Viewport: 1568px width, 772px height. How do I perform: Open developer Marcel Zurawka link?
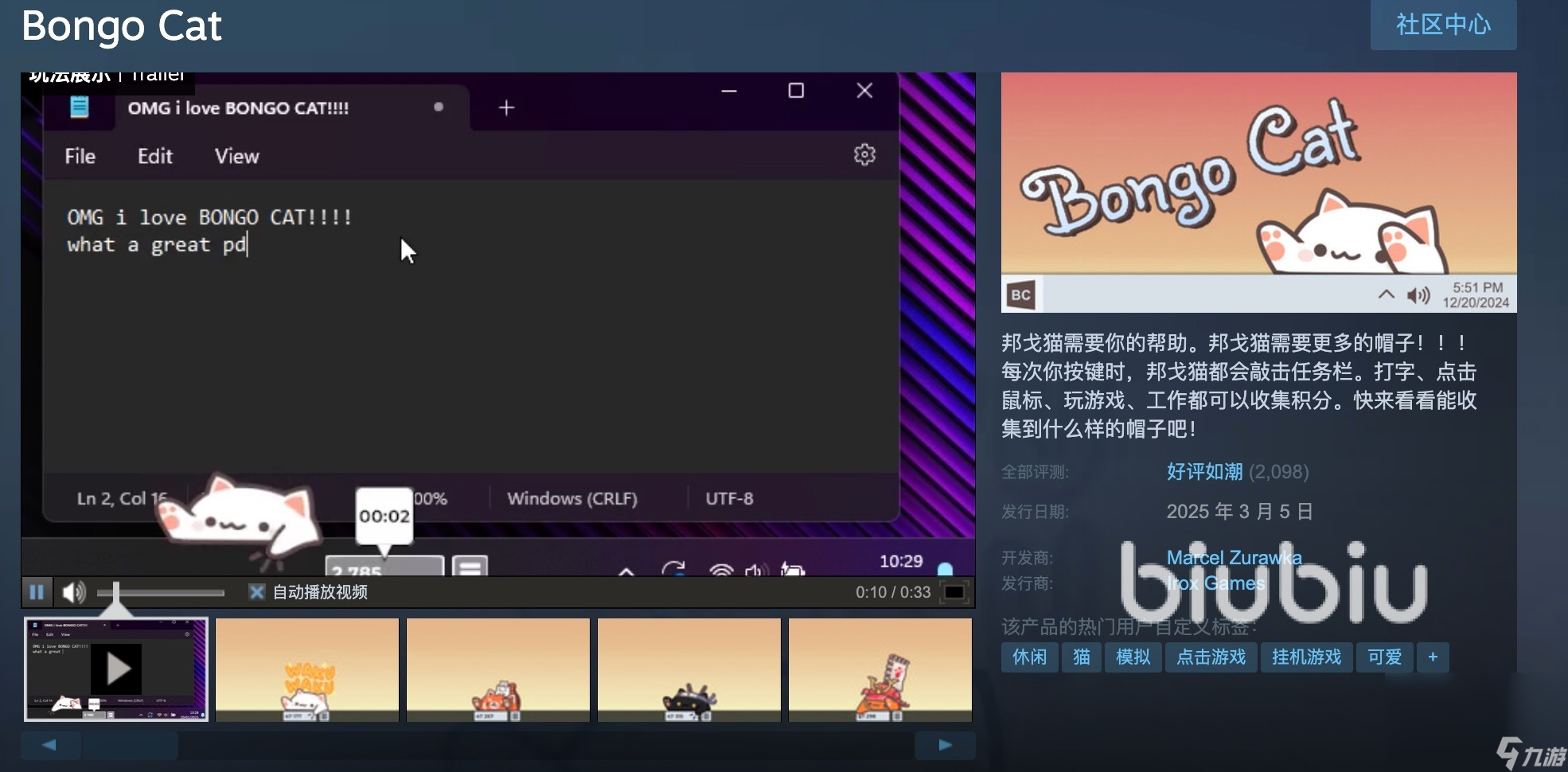[x=1234, y=558]
